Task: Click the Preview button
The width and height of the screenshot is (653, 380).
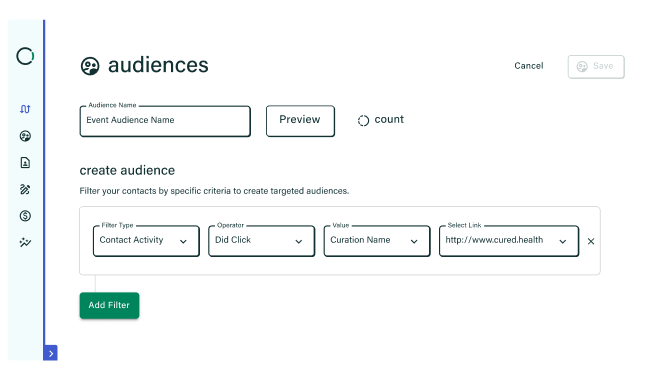Action: tap(300, 121)
